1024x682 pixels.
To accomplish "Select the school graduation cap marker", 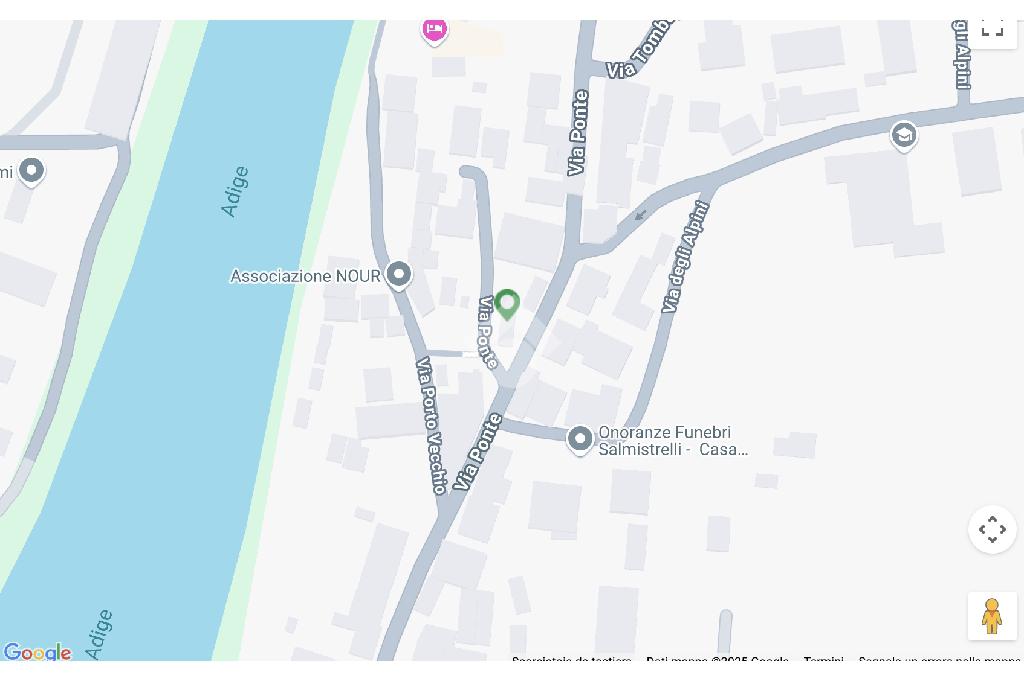I will coord(904,137).
